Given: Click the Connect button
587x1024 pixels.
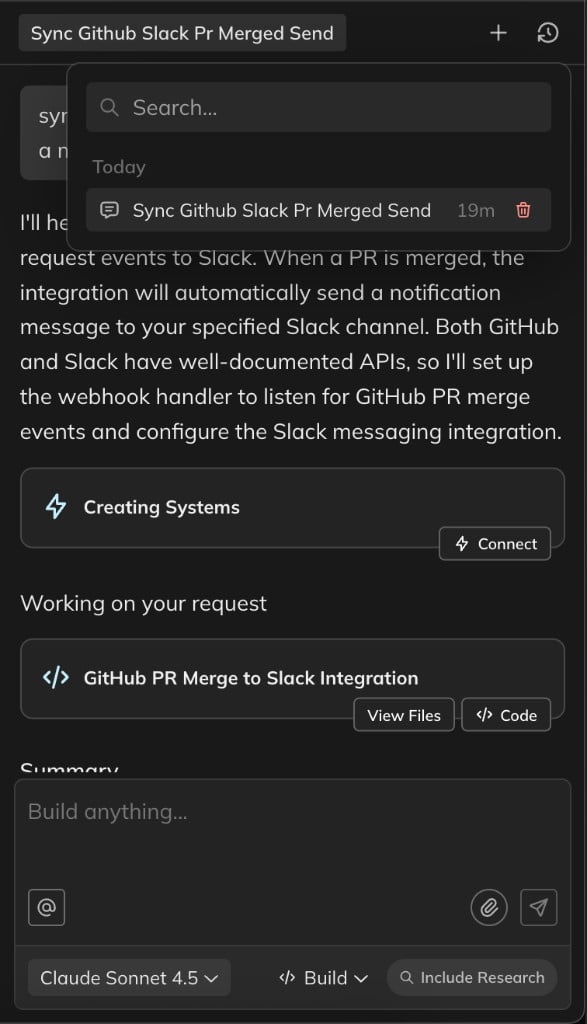Looking at the screenshot, I should coord(495,543).
